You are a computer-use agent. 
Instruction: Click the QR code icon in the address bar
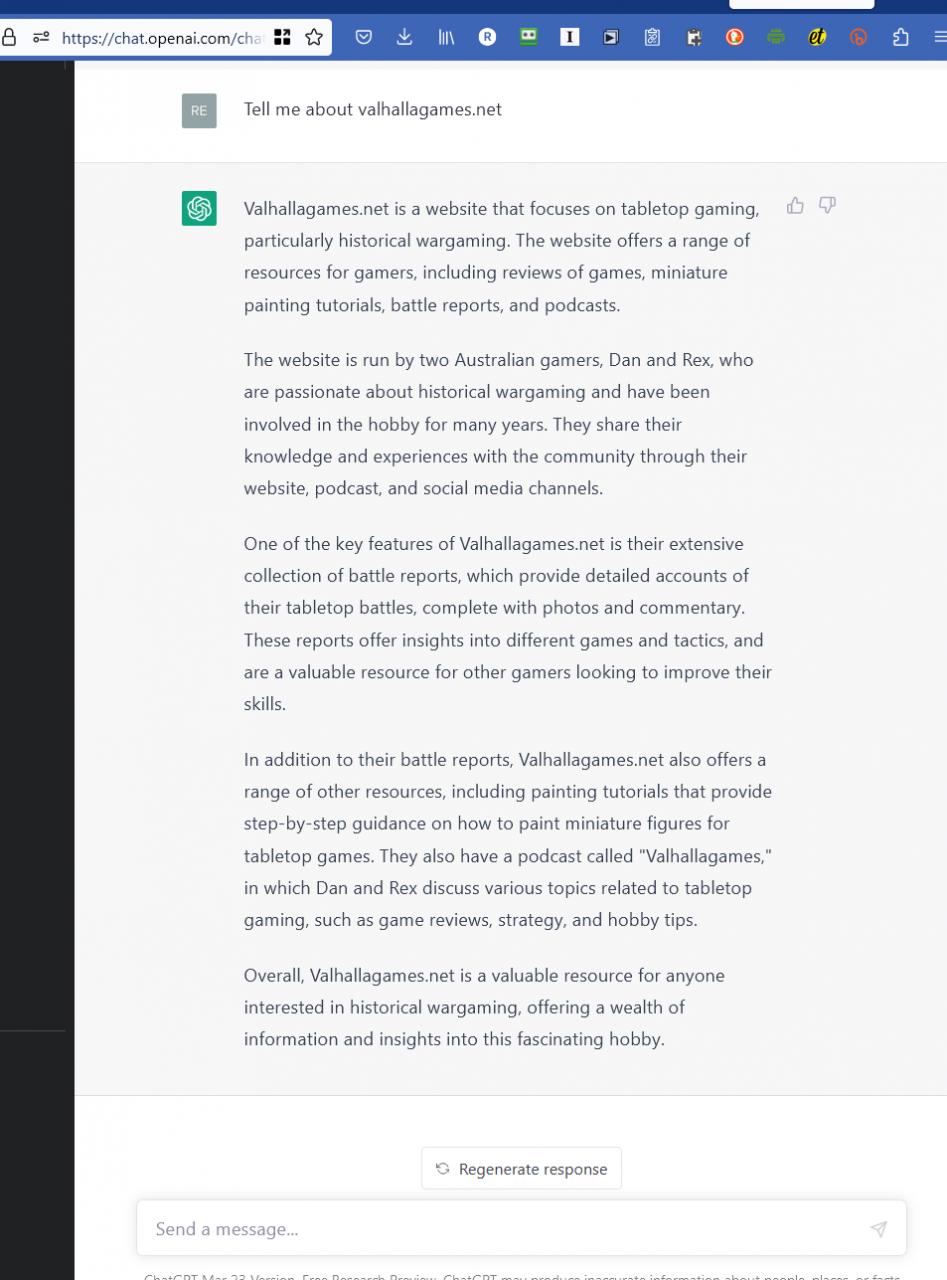[283, 38]
